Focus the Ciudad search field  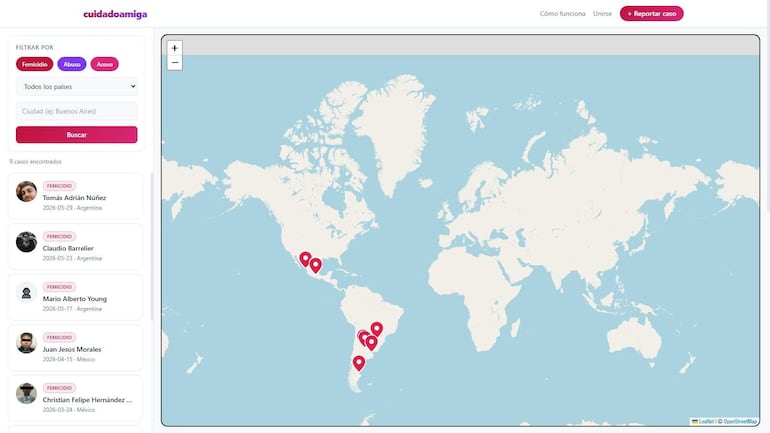pyautogui.click(x=77, y=111)
